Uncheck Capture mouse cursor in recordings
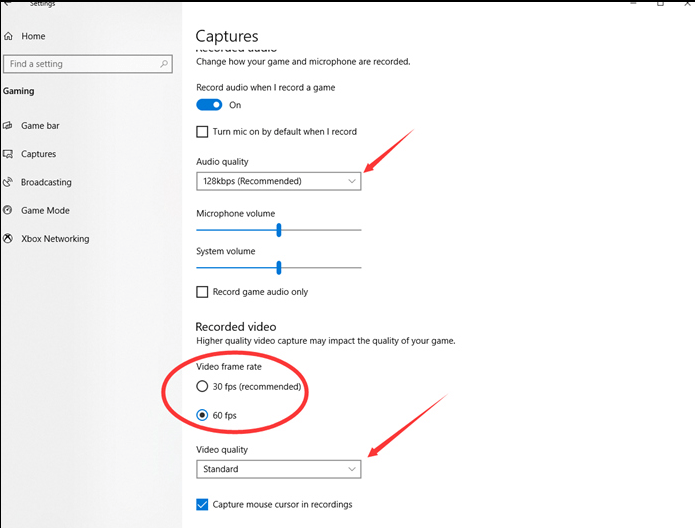 (203, 504)
